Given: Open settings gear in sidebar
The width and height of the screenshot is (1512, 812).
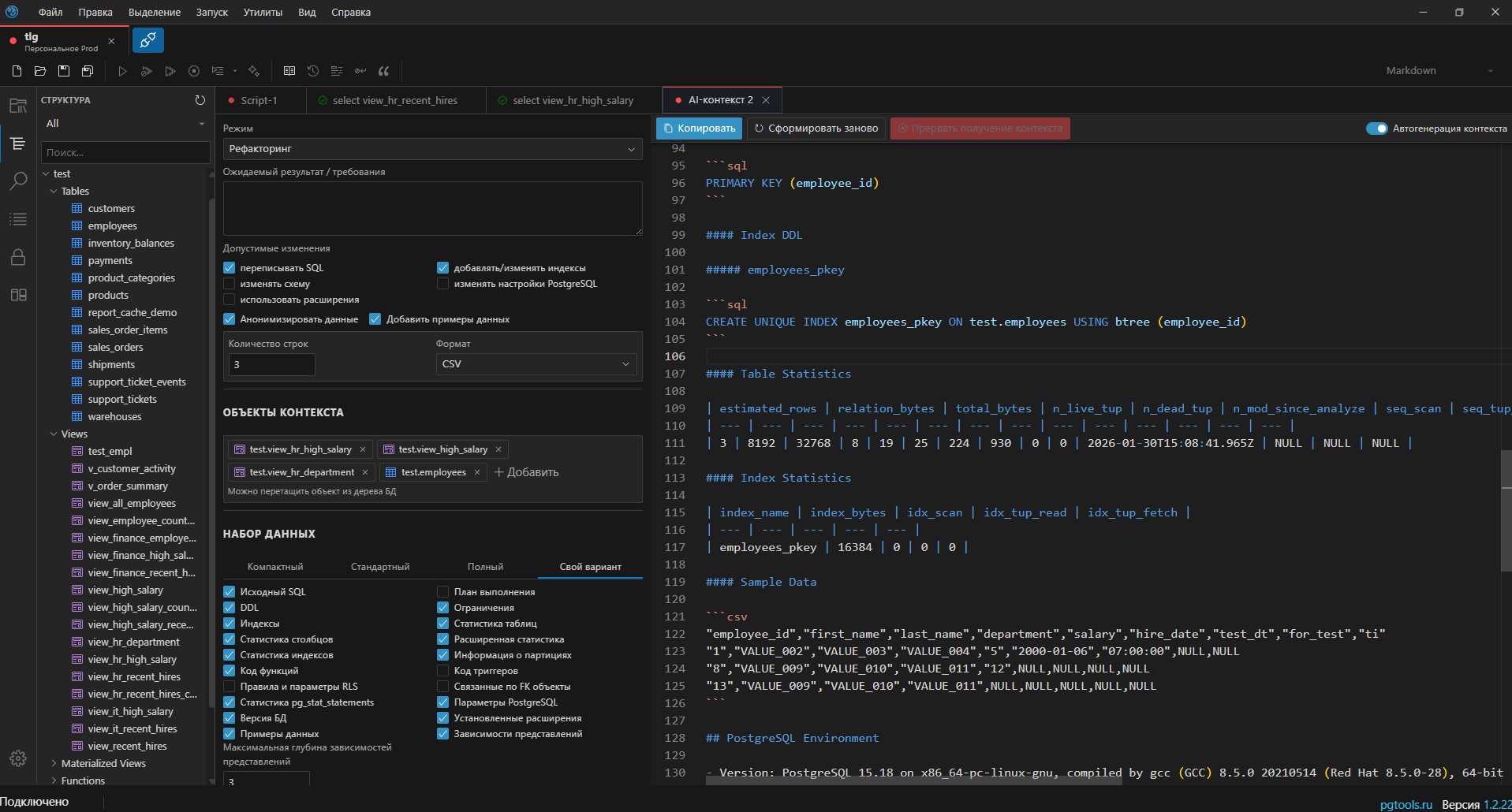Looking at the screenshot, I should coord(18,758).
